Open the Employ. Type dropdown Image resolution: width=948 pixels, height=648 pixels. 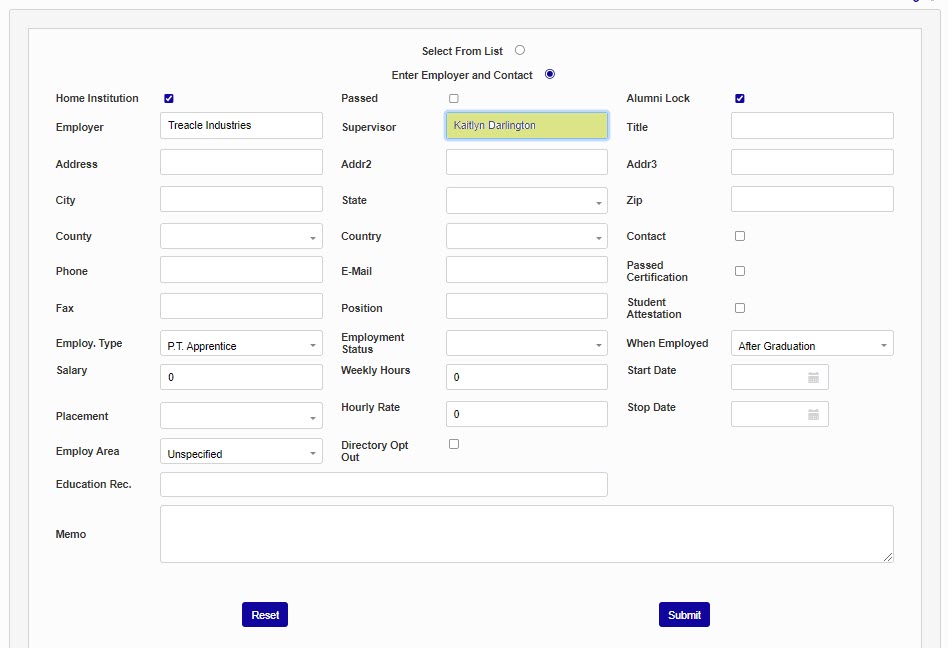coord(241,345)
